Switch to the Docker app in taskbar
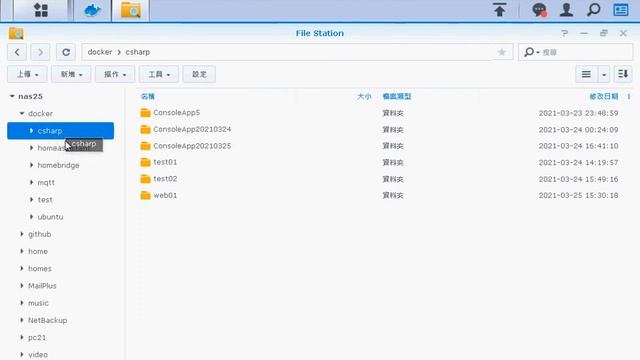The height and width of the screenshot is (360, 640). click(92, 10)
